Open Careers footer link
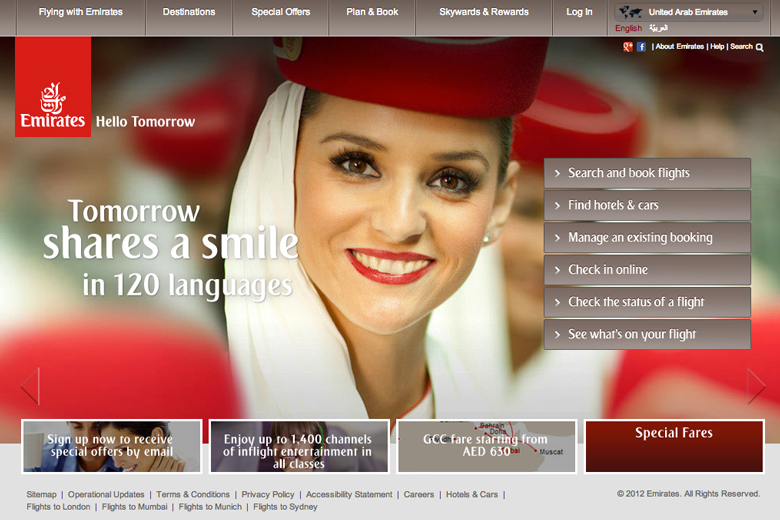The width and height of the screenshot is (780, 520). click(x=419, y=495)
